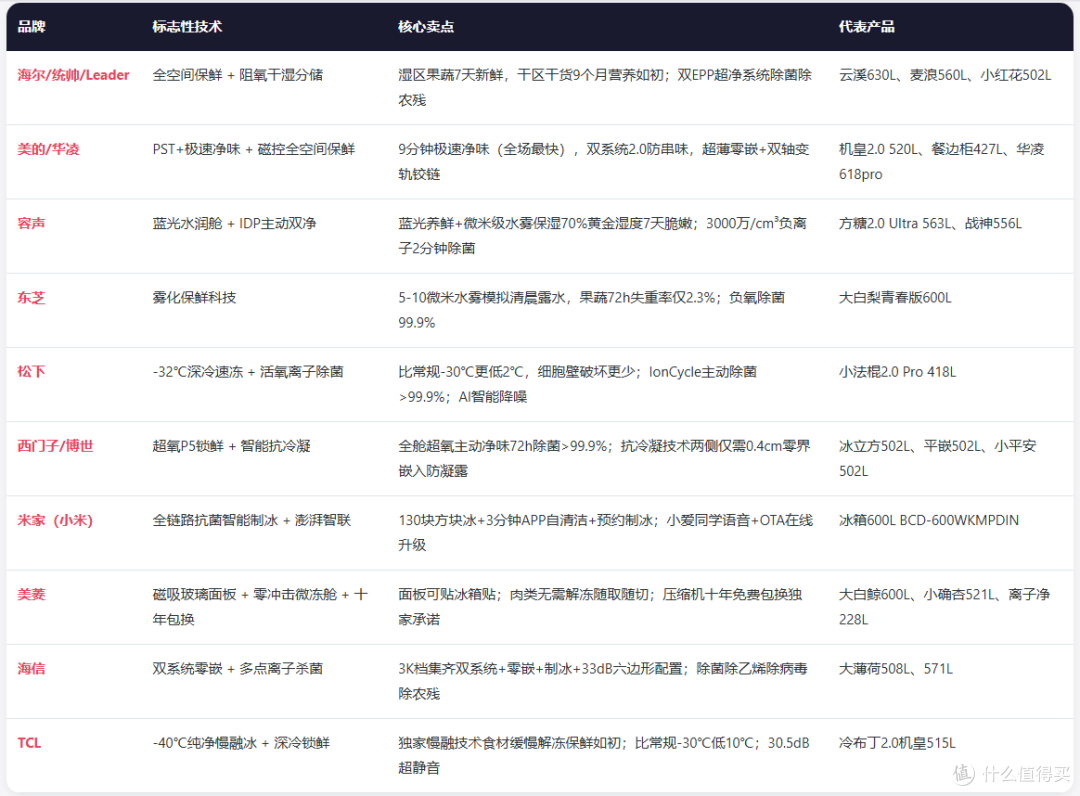
Task: Click the 核心卖点 column header
Action: pyautogui.click(x=426, y=26)
